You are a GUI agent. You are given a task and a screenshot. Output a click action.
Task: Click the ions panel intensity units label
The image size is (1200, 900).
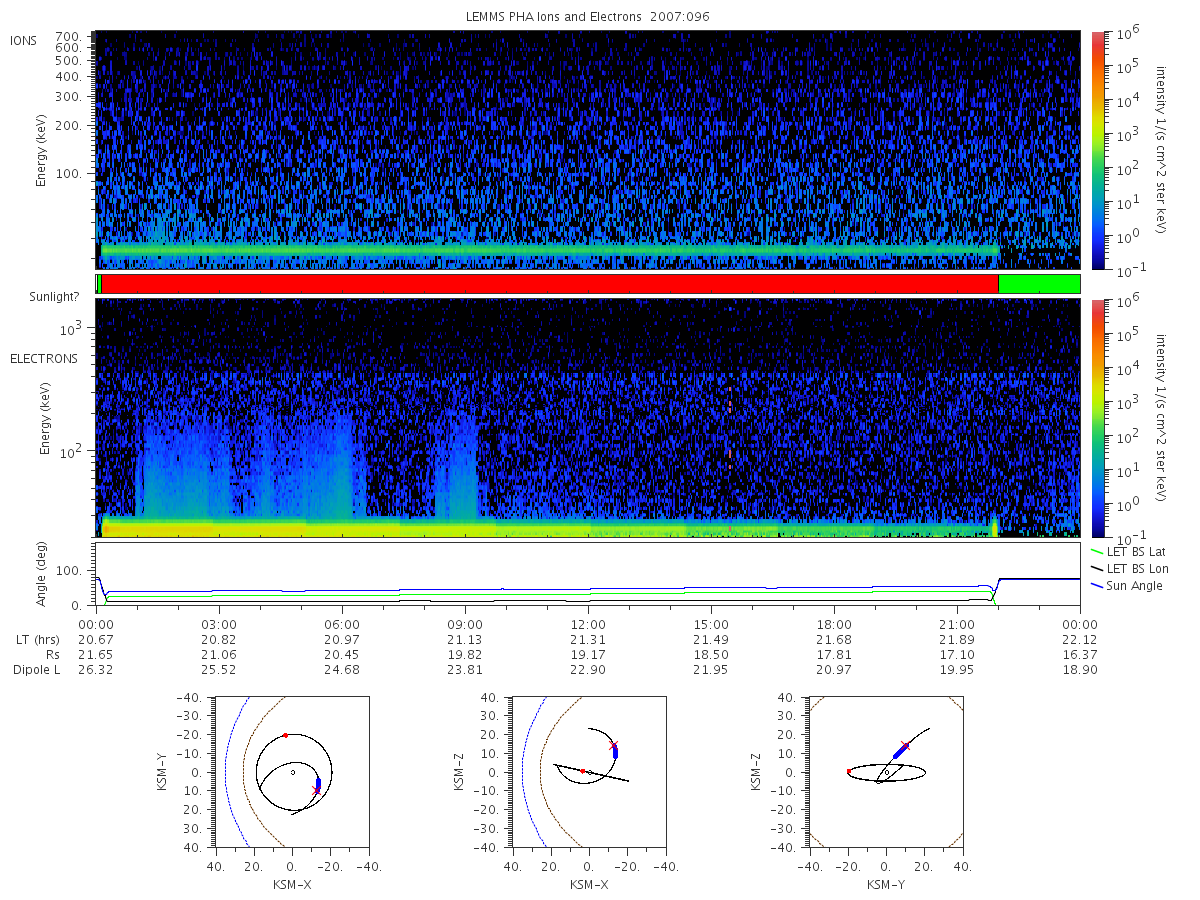click(1163, 150)
